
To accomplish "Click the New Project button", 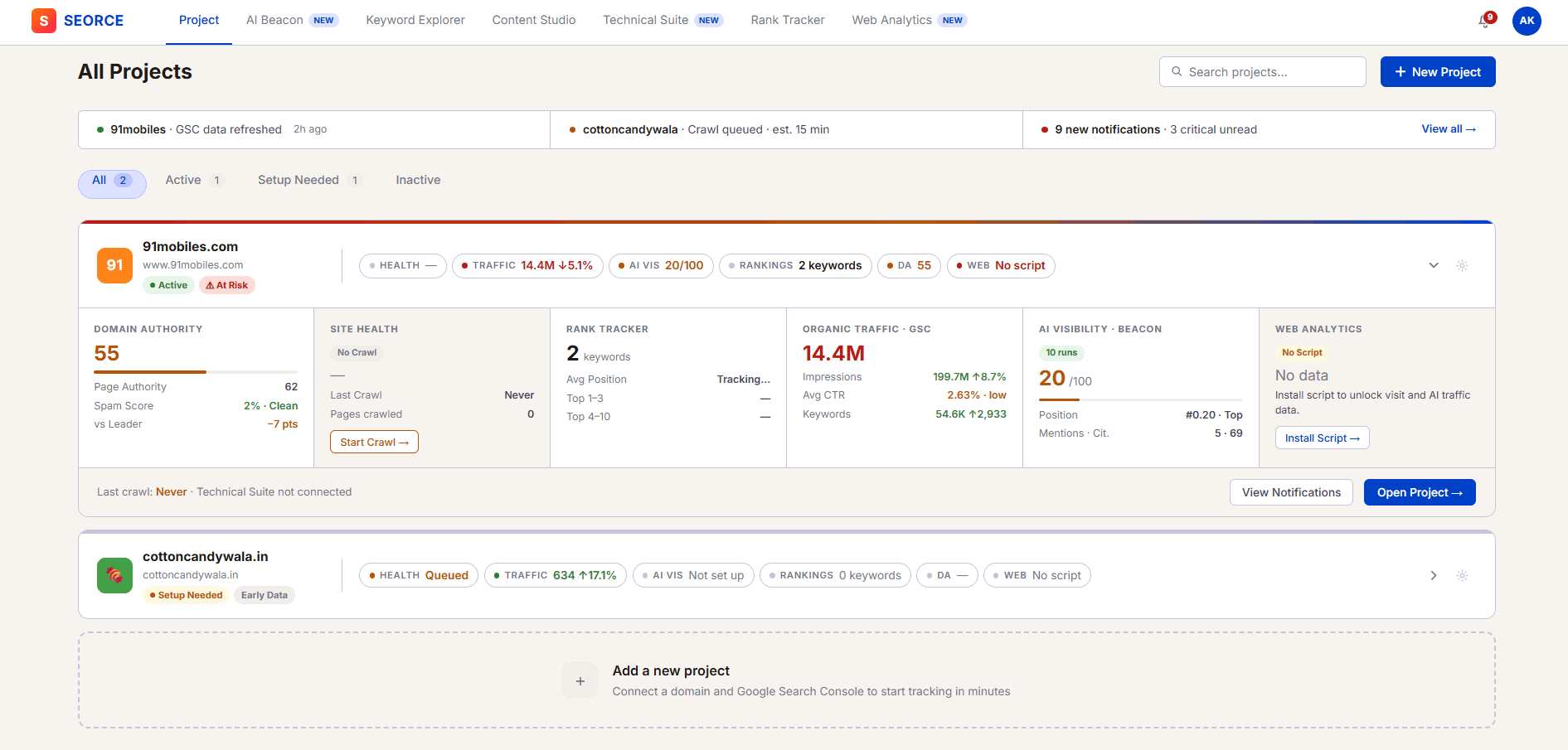I will coord(1437,71).
